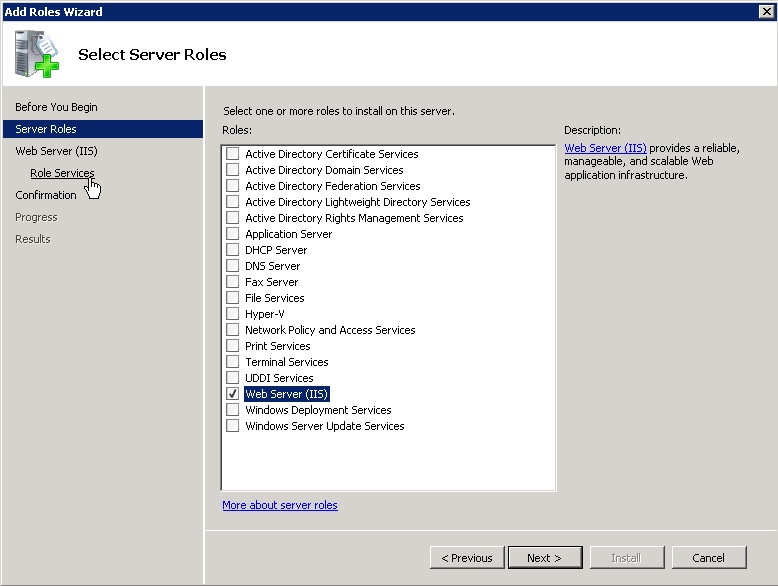Image resolution: width=778 pixels, height=586 pixels.
Task: Check the Terminal Services role
Action: 232,362
